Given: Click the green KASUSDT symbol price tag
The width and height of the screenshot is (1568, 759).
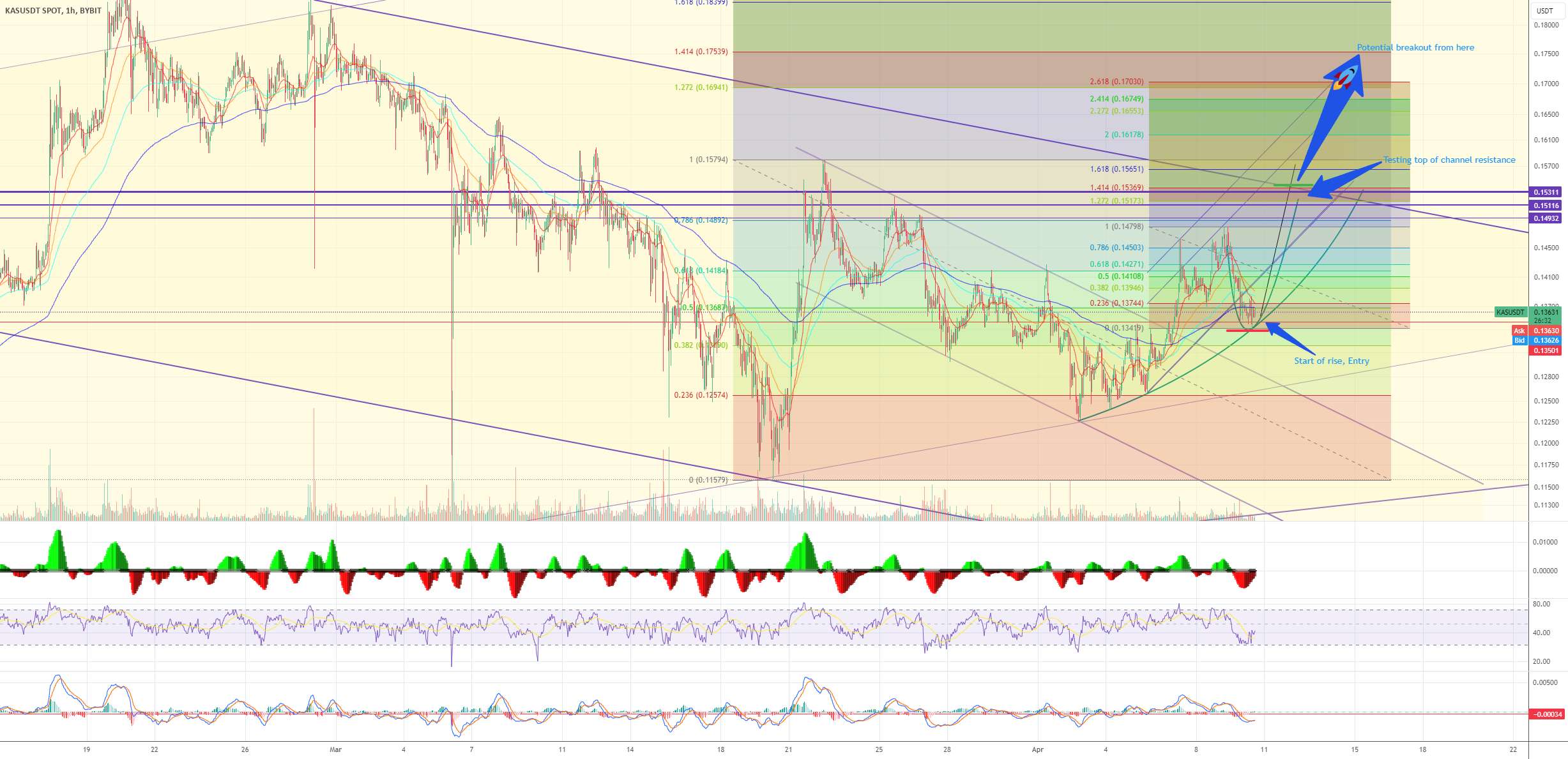Looking at the screenshot, I should coord(1511,312).
